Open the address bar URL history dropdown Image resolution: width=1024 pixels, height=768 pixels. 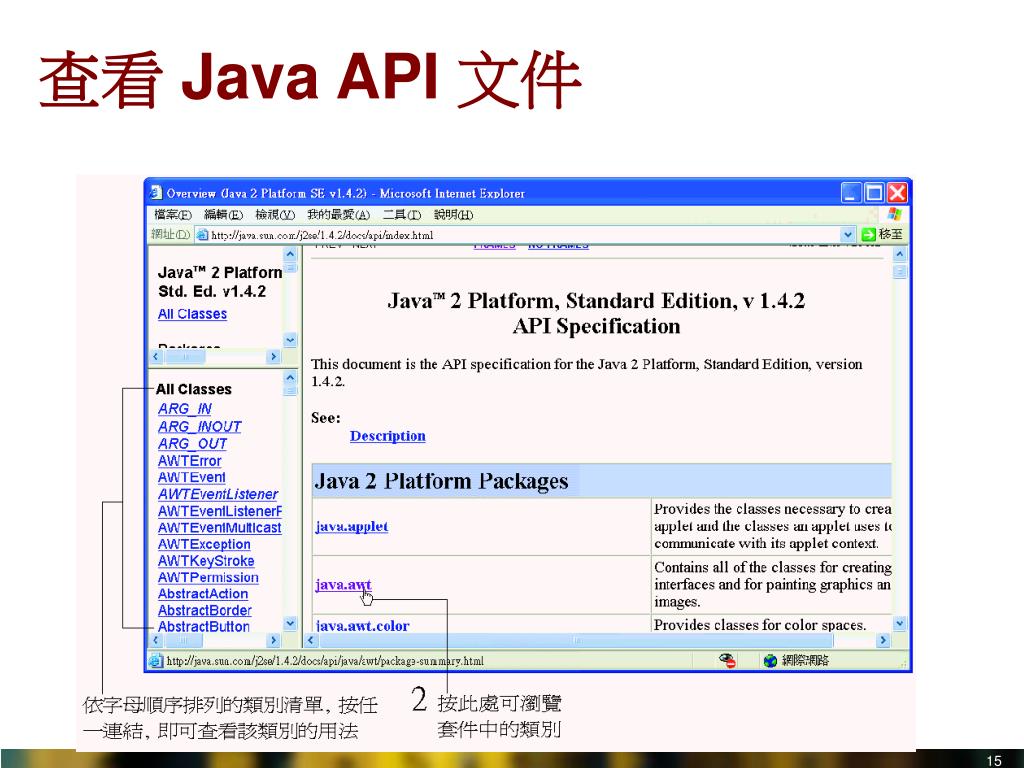(x=848, y=235)
